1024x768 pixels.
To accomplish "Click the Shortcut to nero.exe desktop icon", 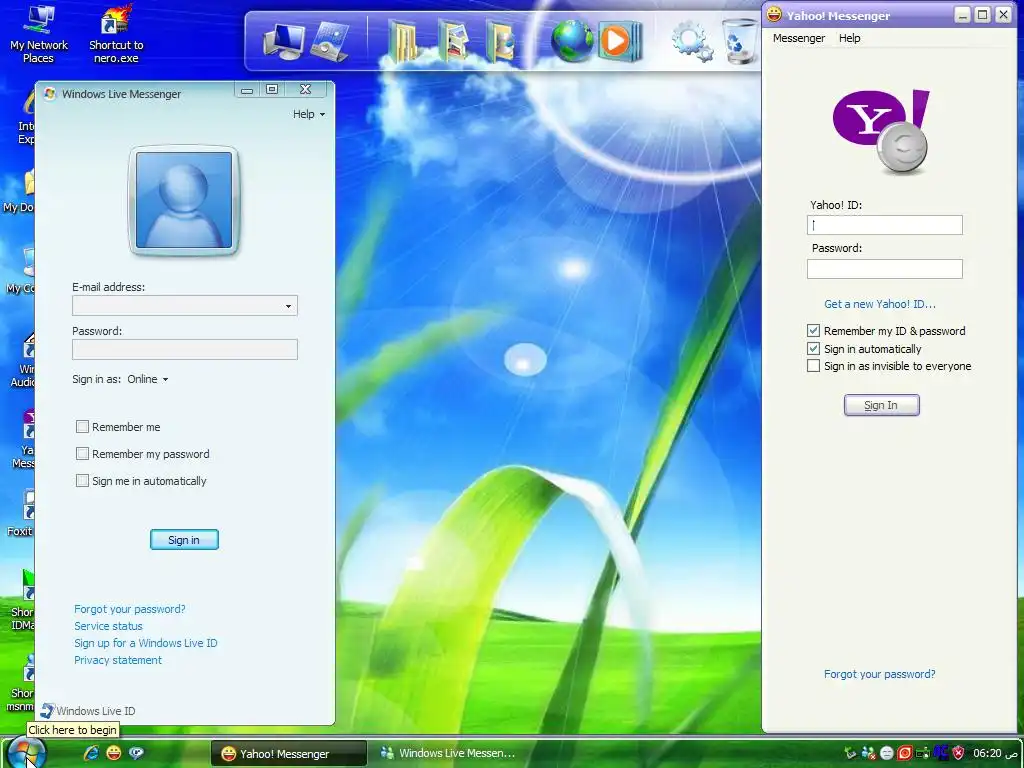I will [116, 33].
